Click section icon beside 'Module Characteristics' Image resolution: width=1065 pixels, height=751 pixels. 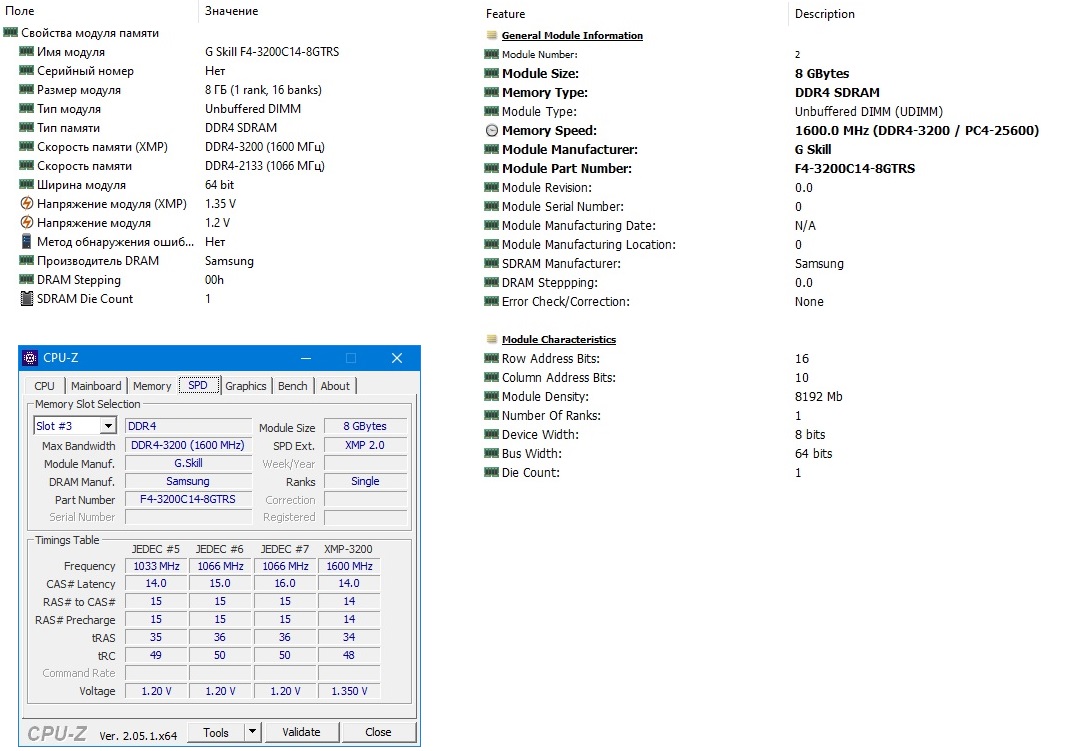pyautogui.click(x=492, y=340)
